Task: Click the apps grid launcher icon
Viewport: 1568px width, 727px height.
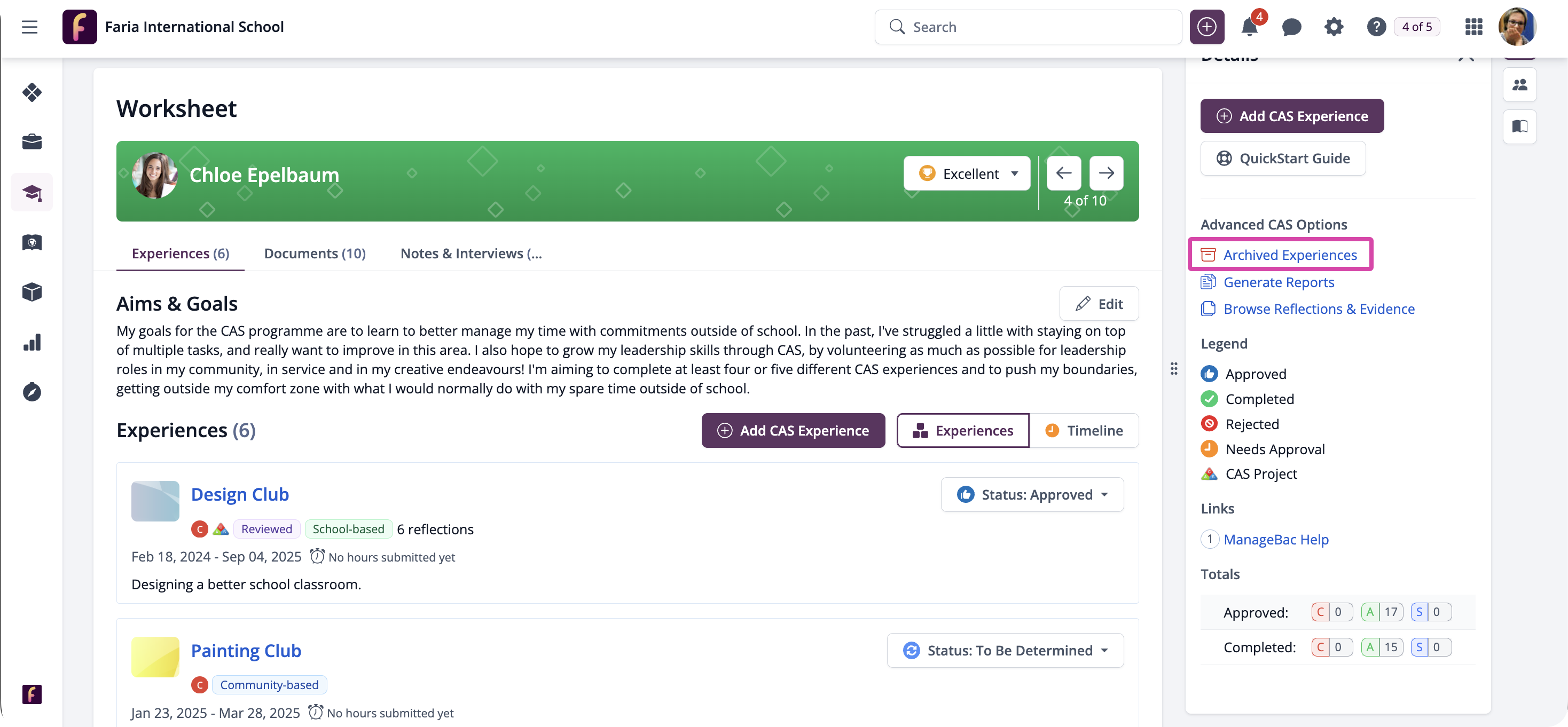Action: 1473,27
